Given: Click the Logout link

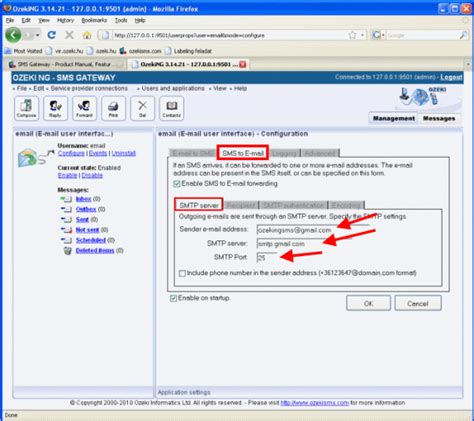Looking at the screenshot, I should 451,77.
